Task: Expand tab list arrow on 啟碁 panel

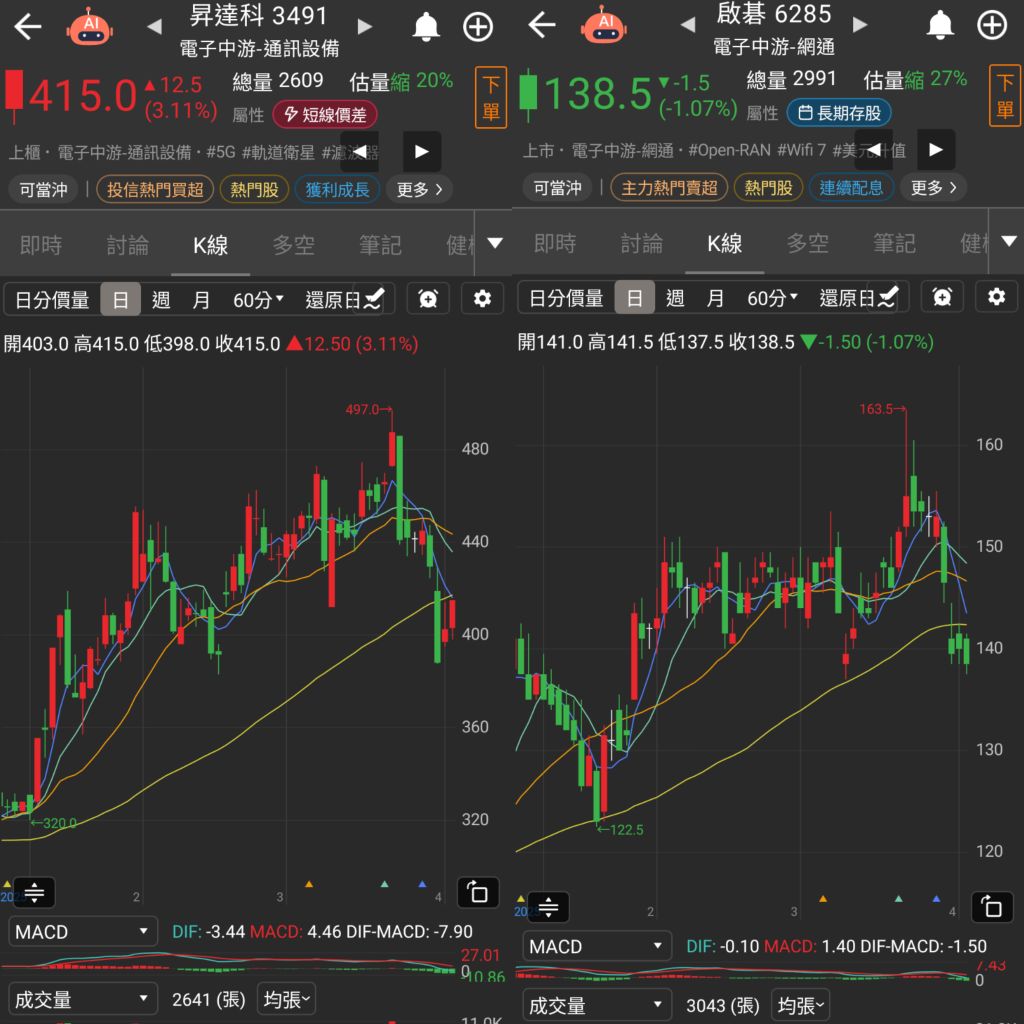Action: tap(1008, 242)
